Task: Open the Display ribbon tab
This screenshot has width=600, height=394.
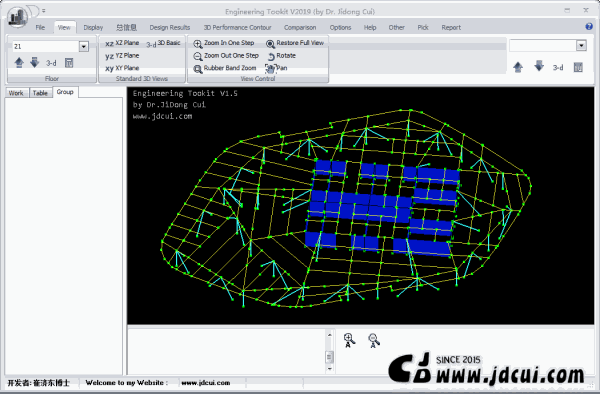Action: [93, 28]
